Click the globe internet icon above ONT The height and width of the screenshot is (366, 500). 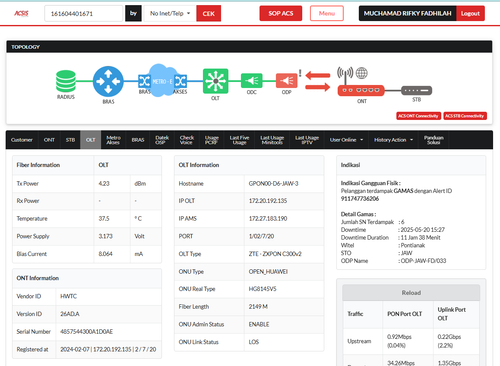[362, 73]
